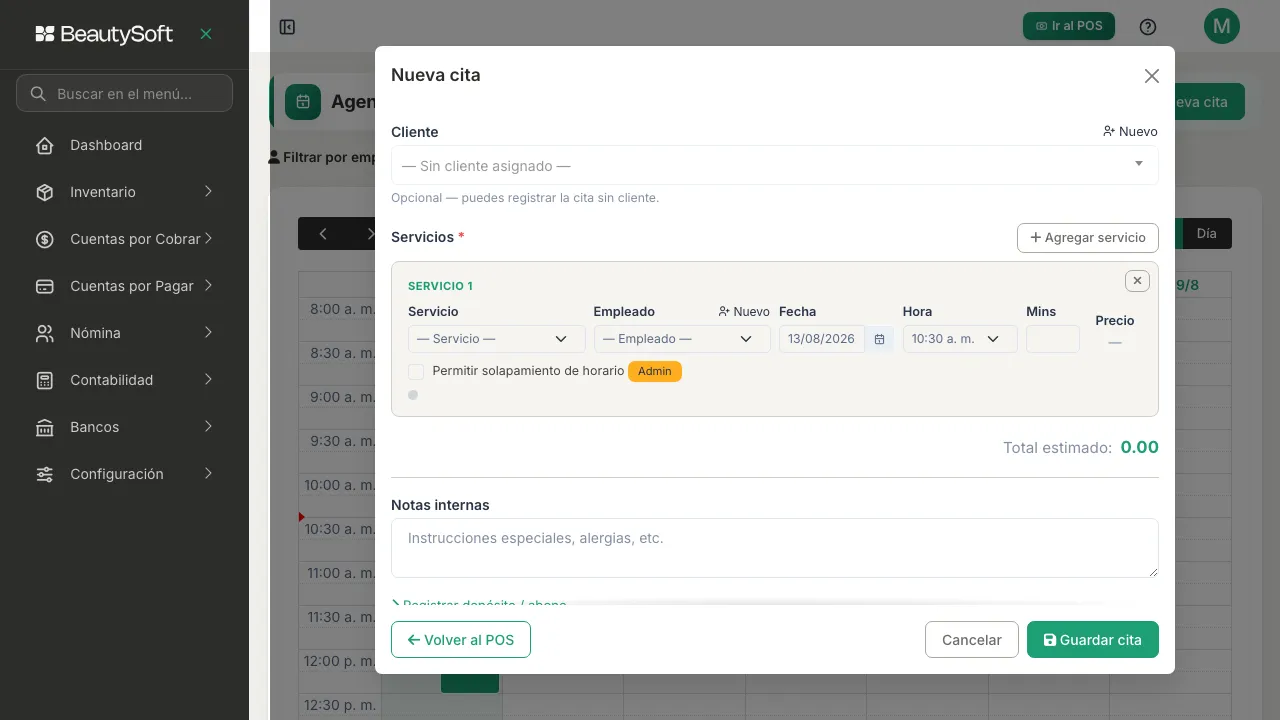
Task: Click Volver al POS button
Action: [461, 640]
